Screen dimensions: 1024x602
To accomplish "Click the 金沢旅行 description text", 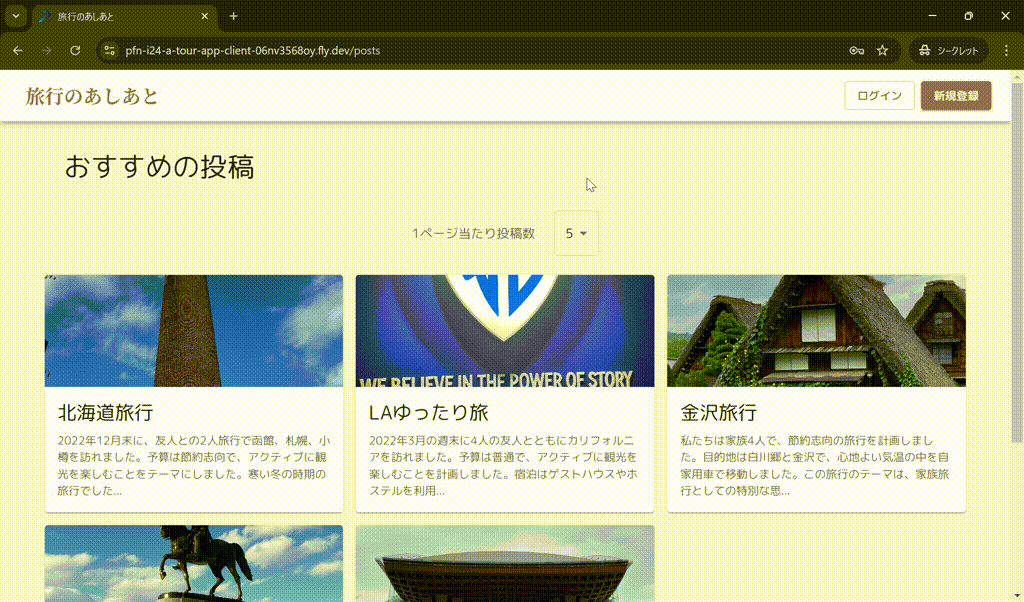I will click(815, 466).
